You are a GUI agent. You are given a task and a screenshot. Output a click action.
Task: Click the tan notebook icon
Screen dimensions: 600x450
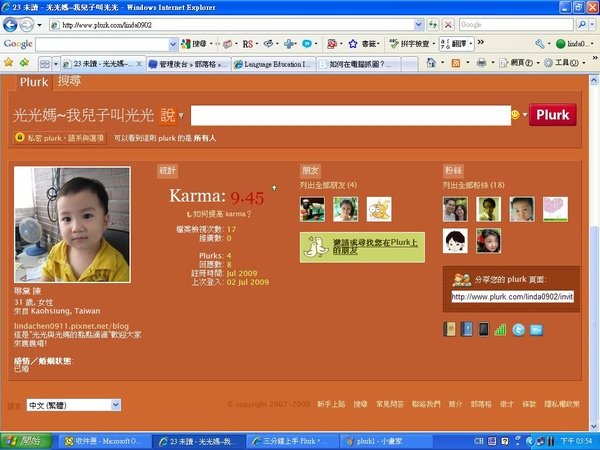click(x=449, y=329)
